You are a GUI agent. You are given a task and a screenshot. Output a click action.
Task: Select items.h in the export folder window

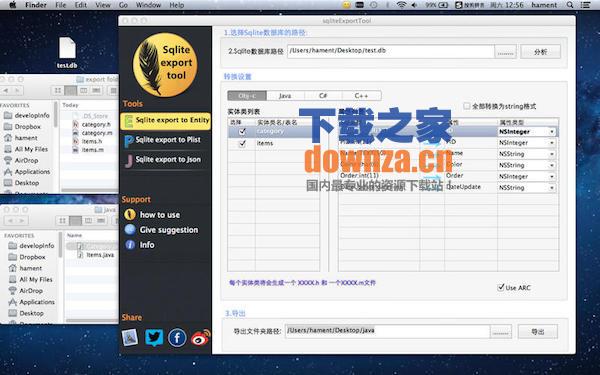coord(91,141)
